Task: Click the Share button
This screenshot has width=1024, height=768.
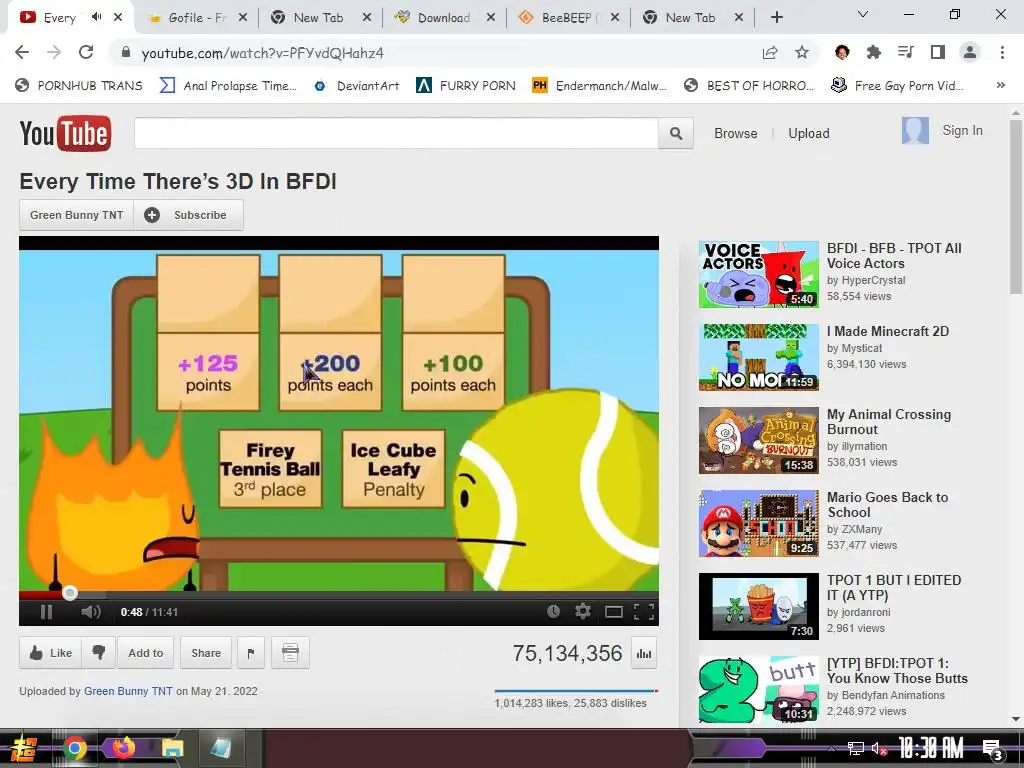Action: [206, 652]
